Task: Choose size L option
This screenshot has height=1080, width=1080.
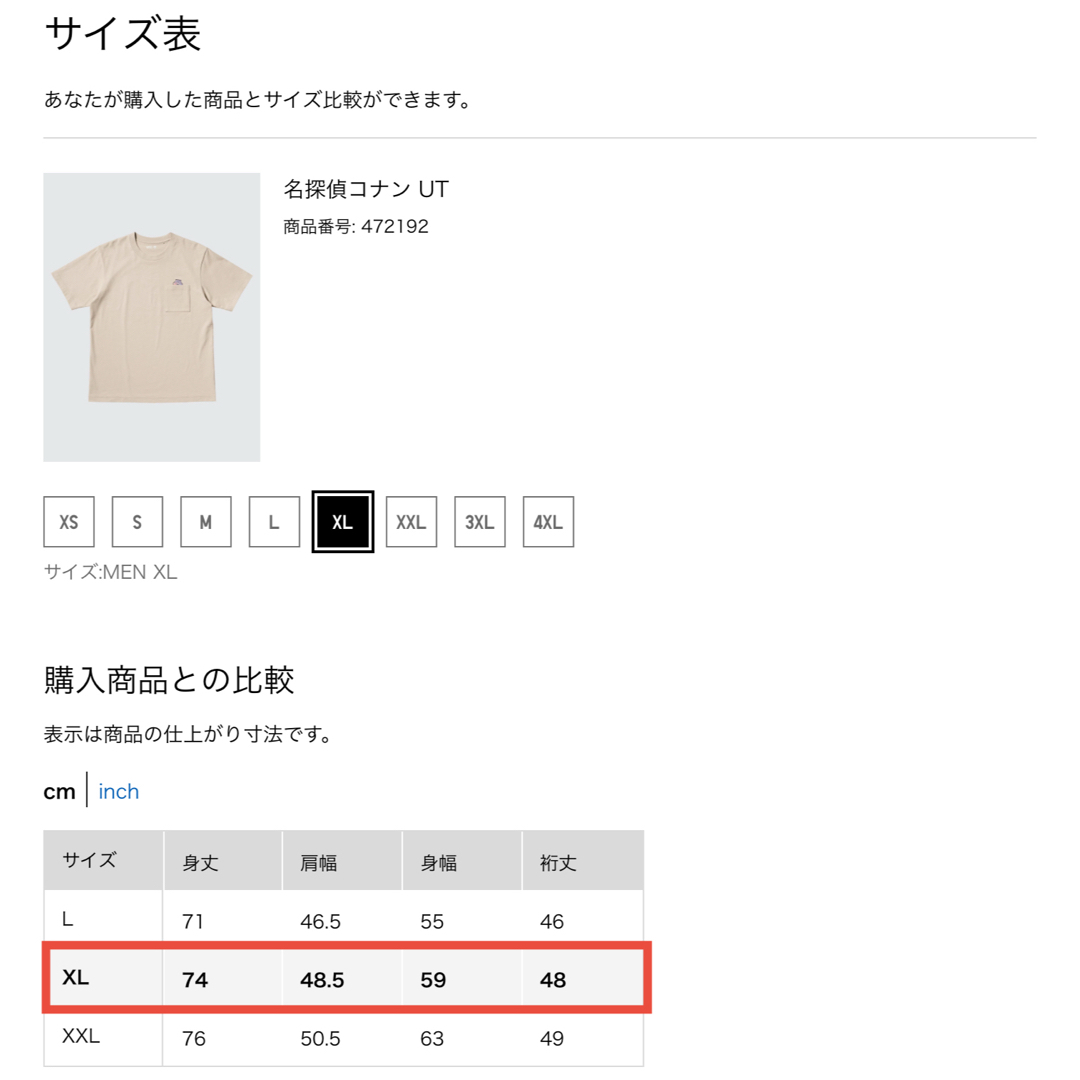Action: pyautogui.click(x=274, y=521)
